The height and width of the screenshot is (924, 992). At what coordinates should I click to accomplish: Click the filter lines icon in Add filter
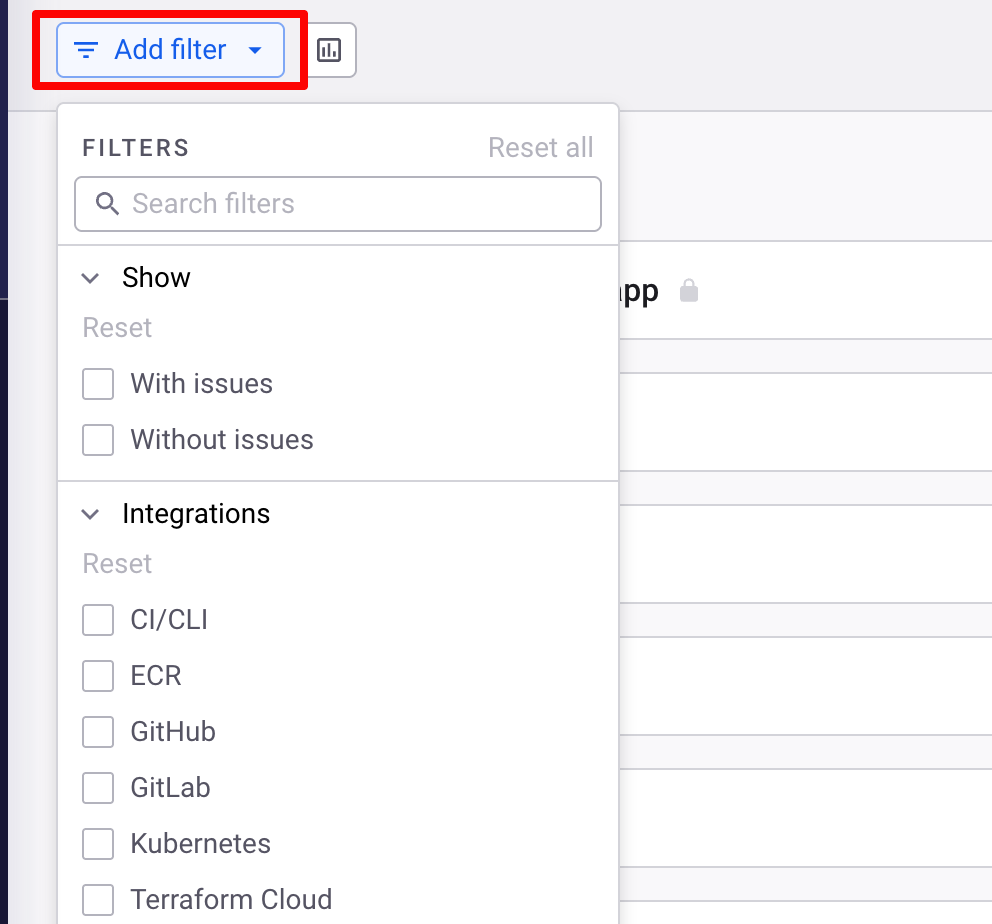point(85,50)
